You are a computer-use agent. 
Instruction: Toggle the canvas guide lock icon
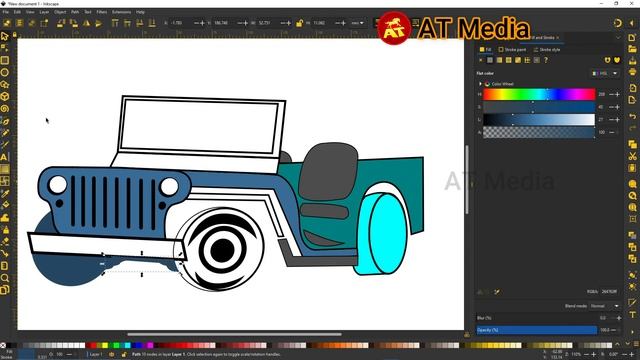[x=14, y=35]
